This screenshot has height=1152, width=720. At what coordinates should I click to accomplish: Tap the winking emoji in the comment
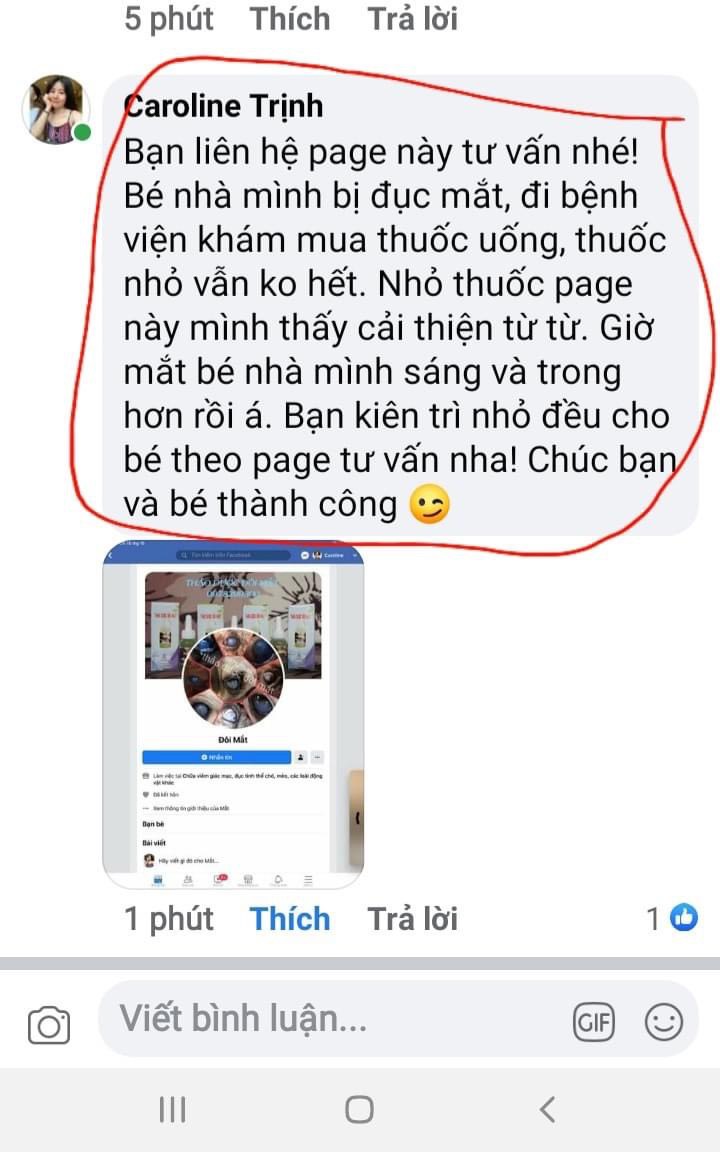click(x=429, y=504)
